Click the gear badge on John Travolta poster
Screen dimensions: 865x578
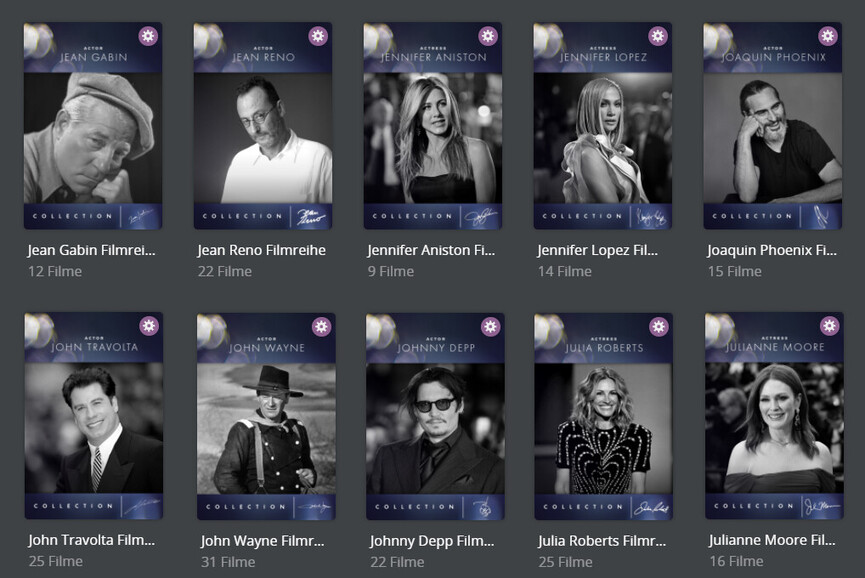pyautogui.click(x=149, y=326)
